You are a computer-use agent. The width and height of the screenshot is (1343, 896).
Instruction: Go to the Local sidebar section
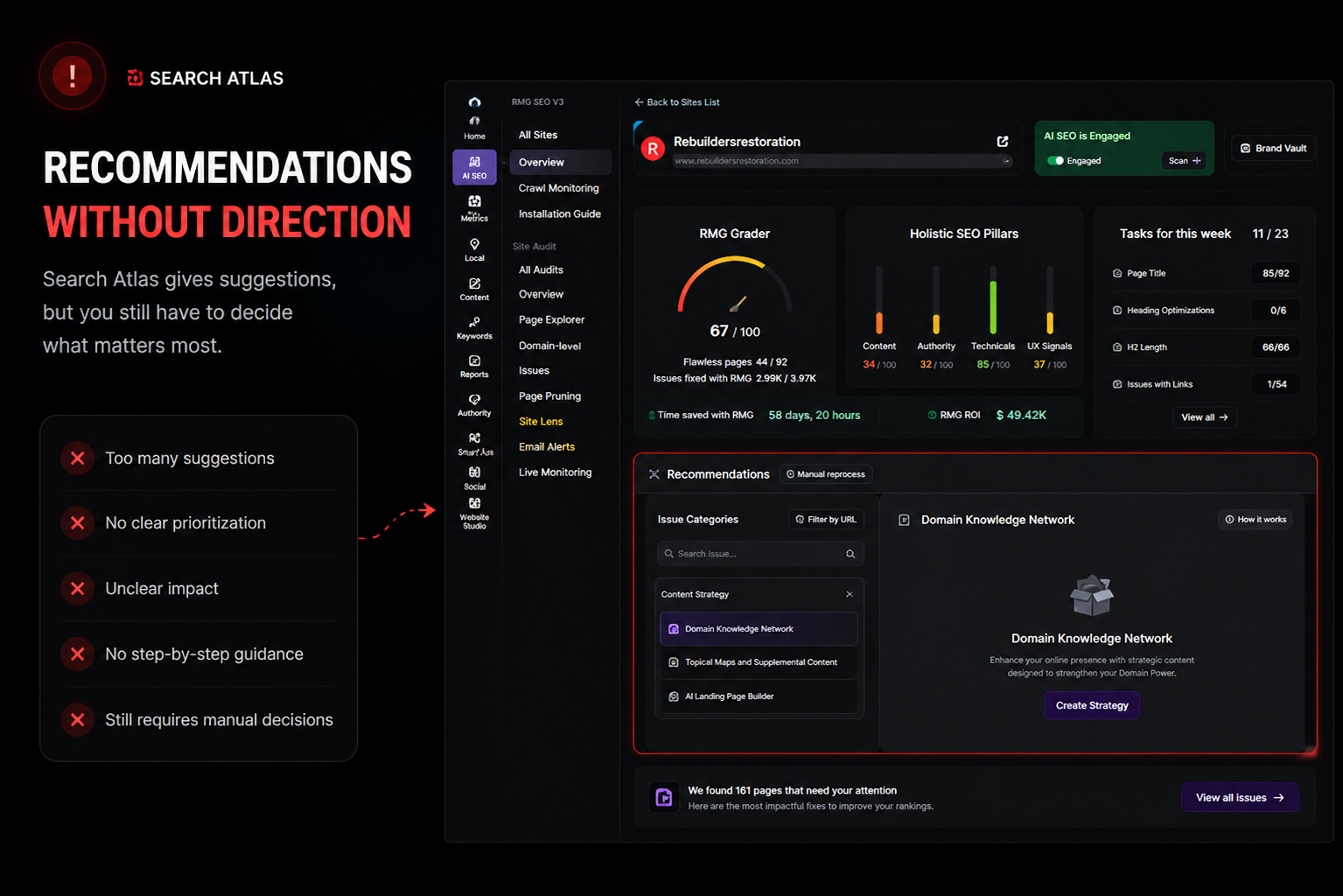[x=474, y=249]
